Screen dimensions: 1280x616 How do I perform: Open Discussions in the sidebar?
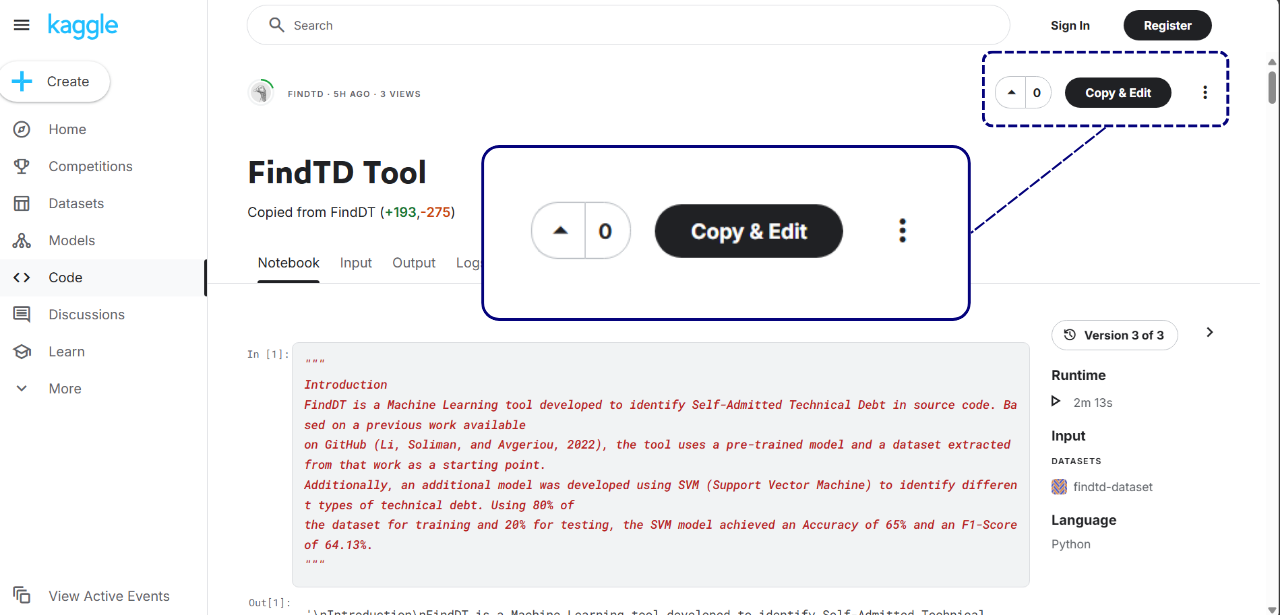(x=86, y=314)
